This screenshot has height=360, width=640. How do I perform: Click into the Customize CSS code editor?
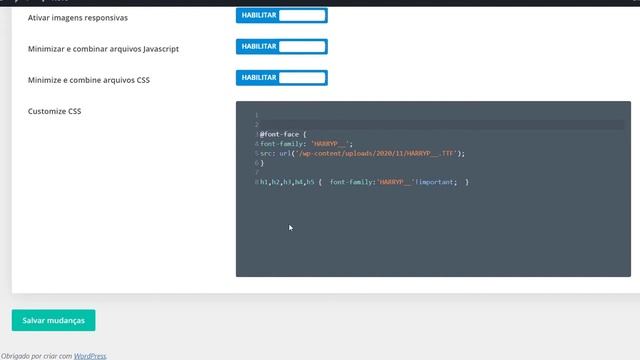433,189
